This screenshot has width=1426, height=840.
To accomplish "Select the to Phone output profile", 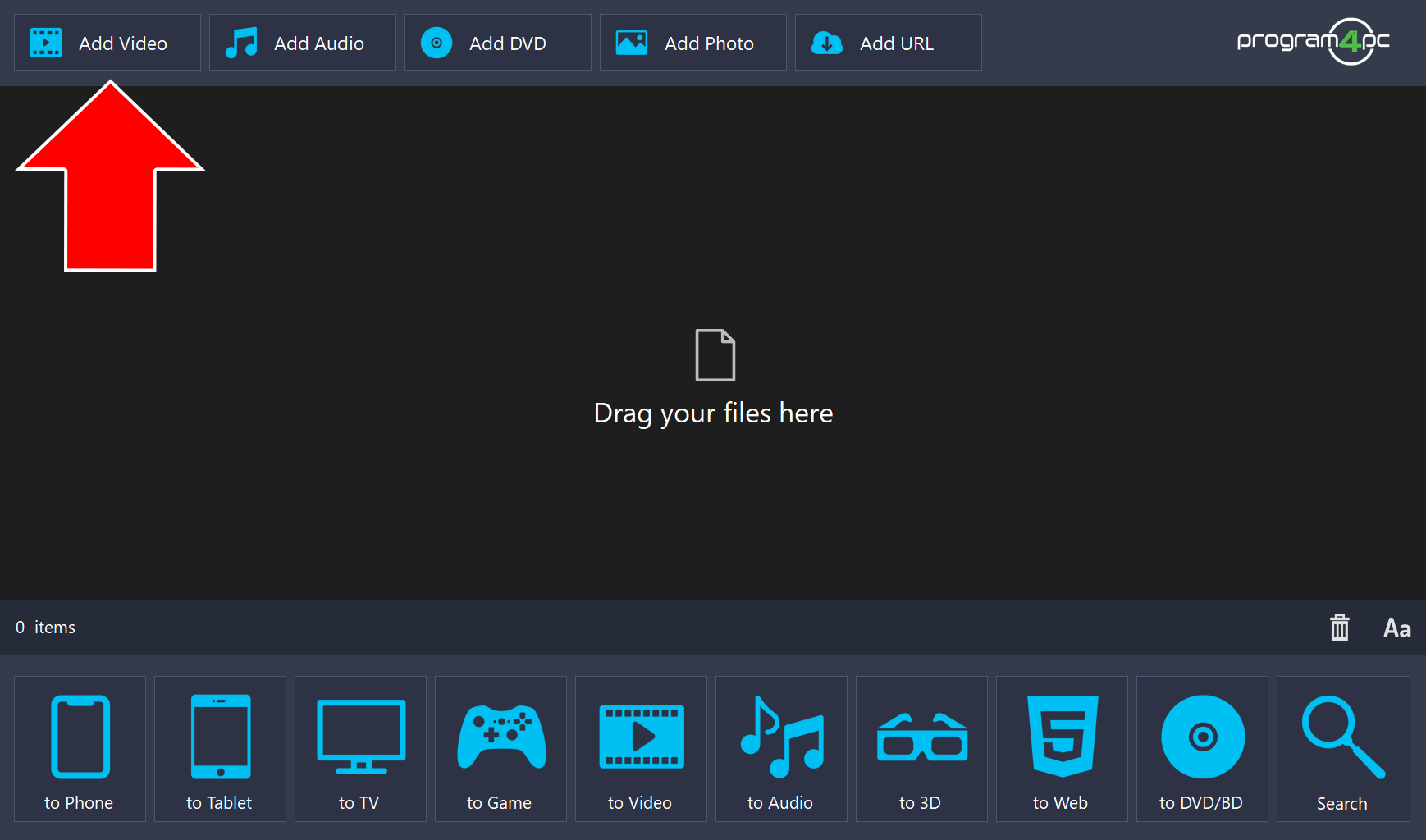I will pos(80,749).
